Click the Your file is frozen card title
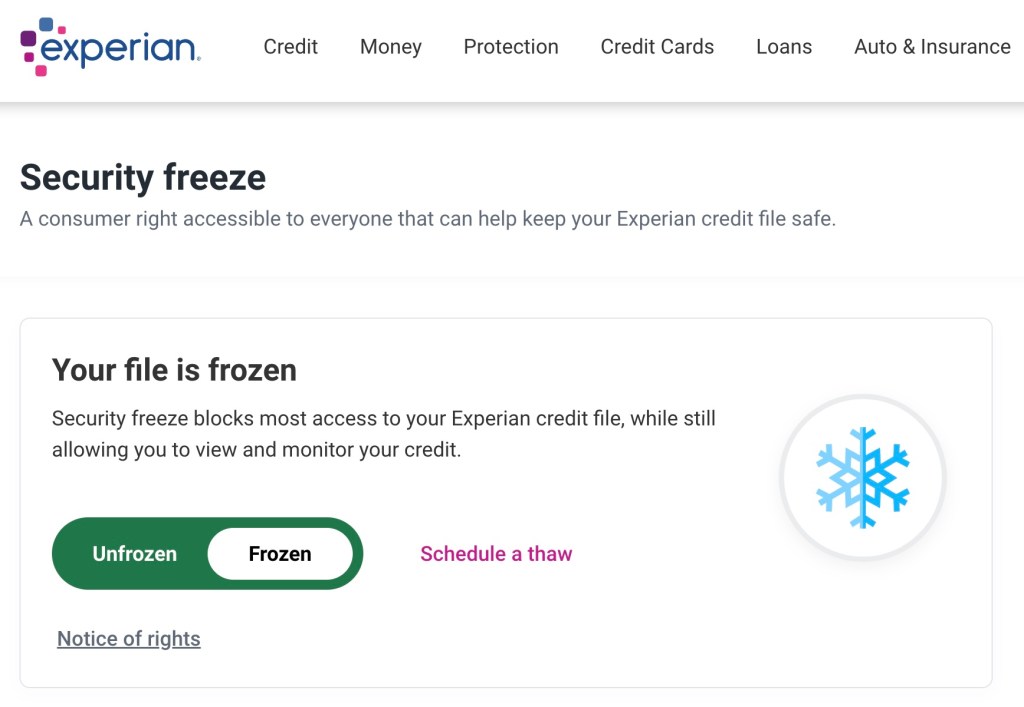Image resolution: width=1024 pixels, height=707 pixels. coord(175,370)
